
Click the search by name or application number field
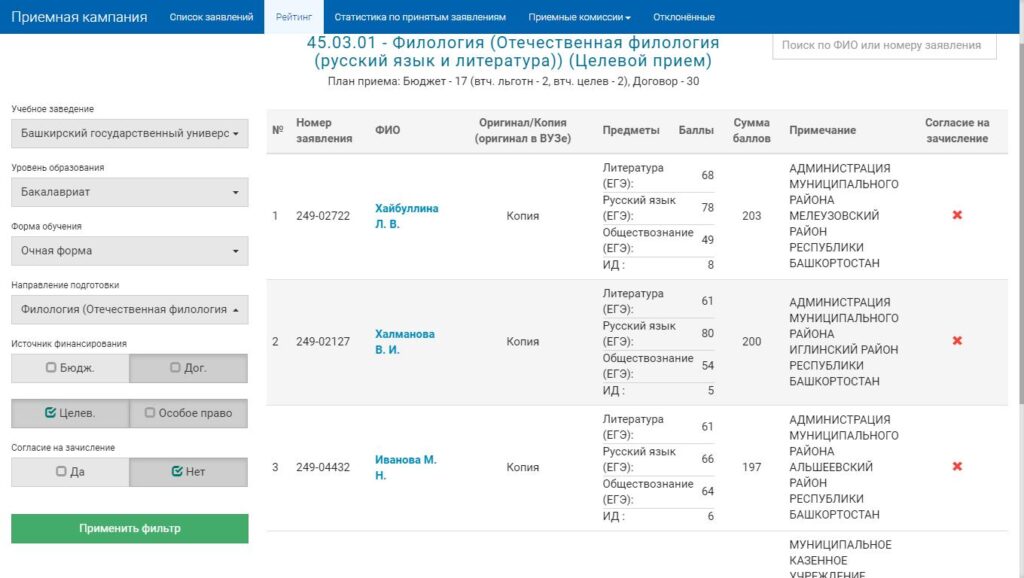pyautogui.click(x=884, y=45)
